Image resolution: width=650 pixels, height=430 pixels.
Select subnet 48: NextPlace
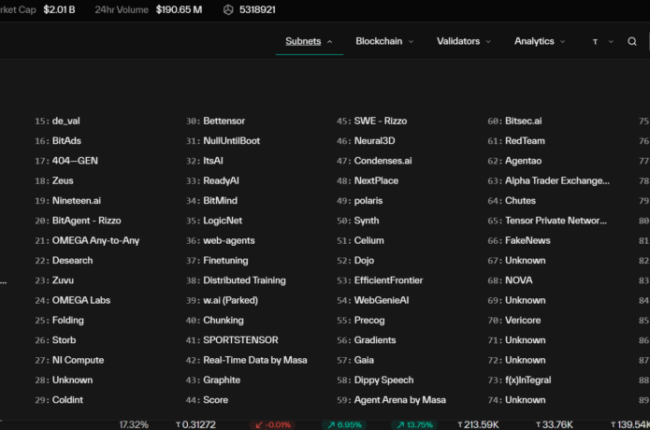point(368,180)
